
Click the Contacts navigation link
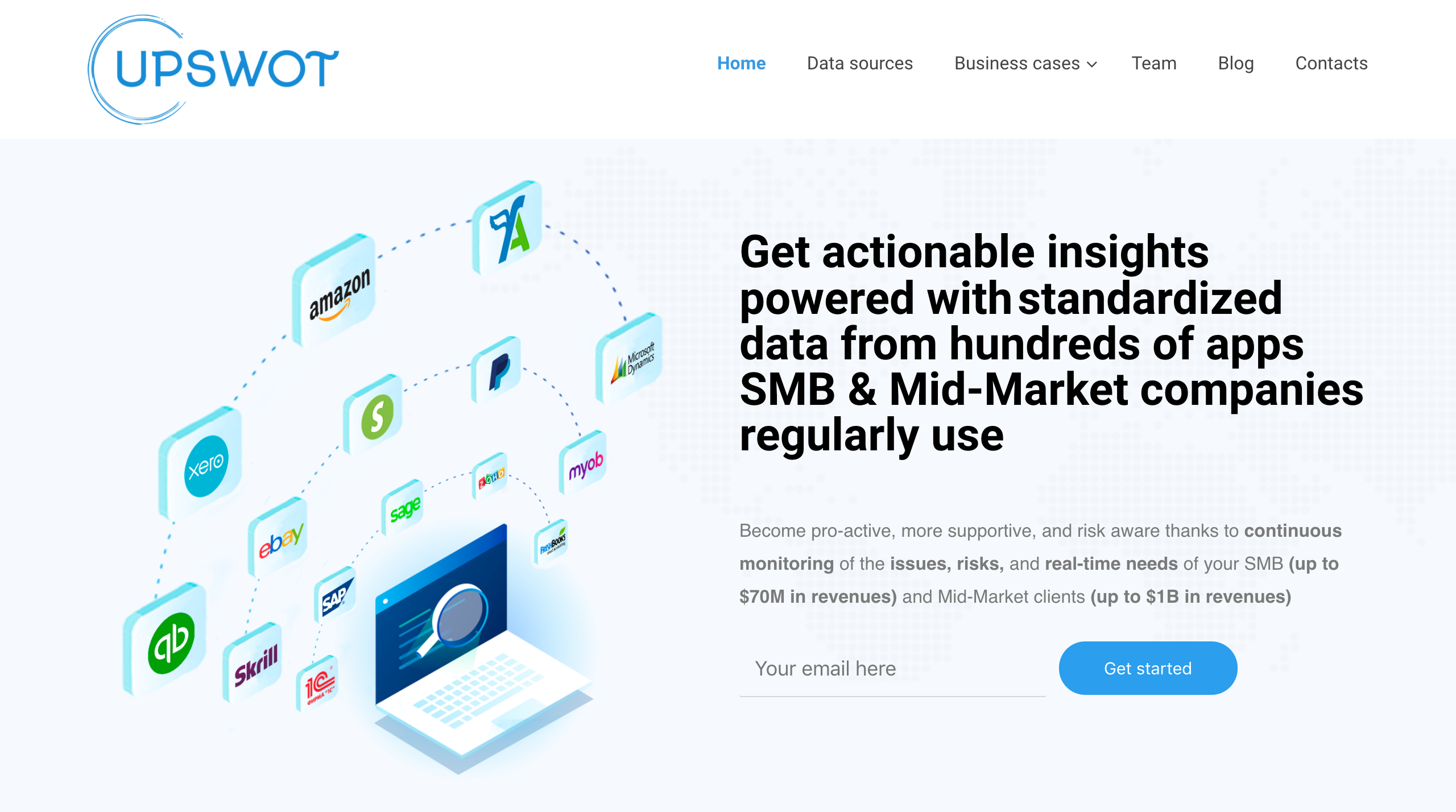(1331, 63)
